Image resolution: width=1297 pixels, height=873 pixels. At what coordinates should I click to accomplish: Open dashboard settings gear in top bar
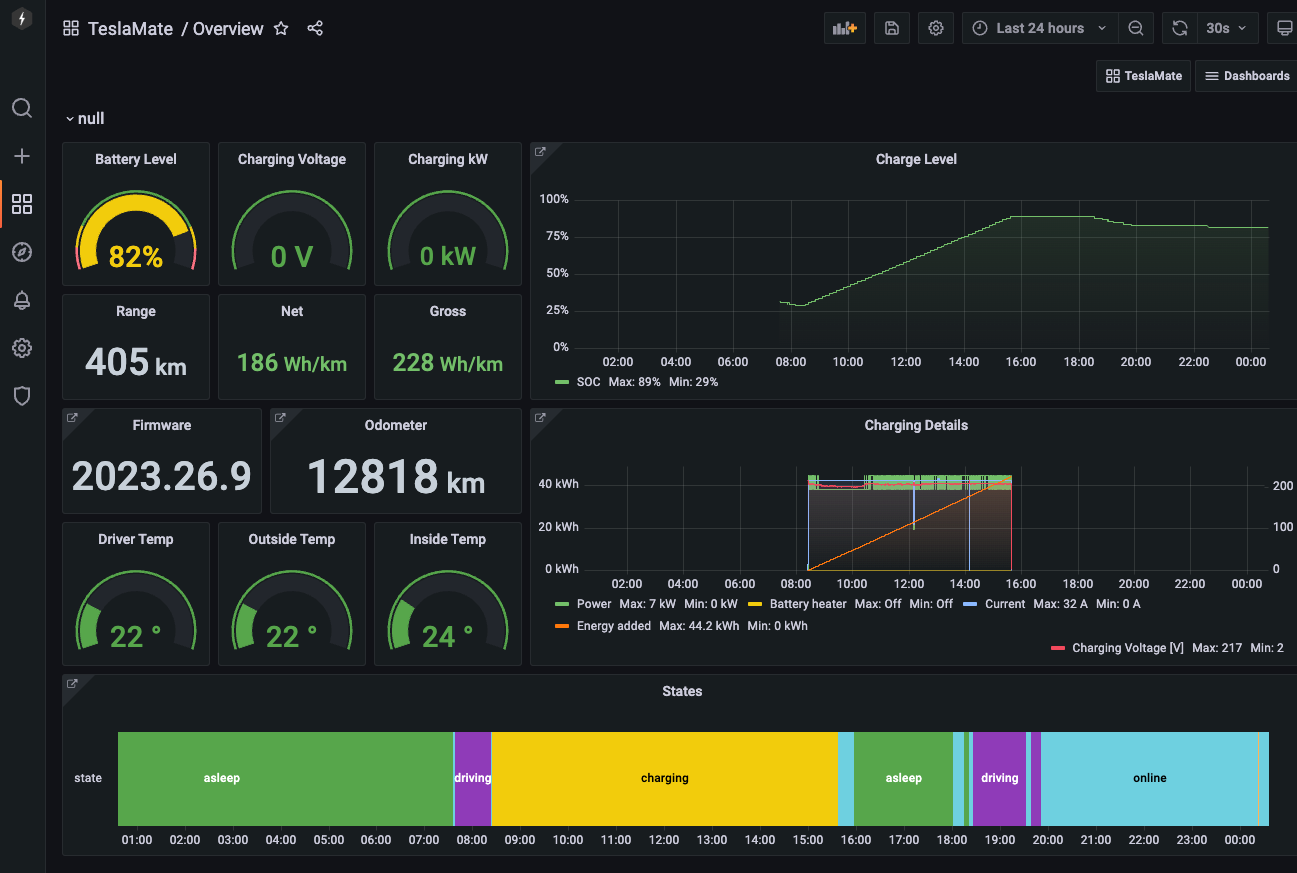point(936,28)
